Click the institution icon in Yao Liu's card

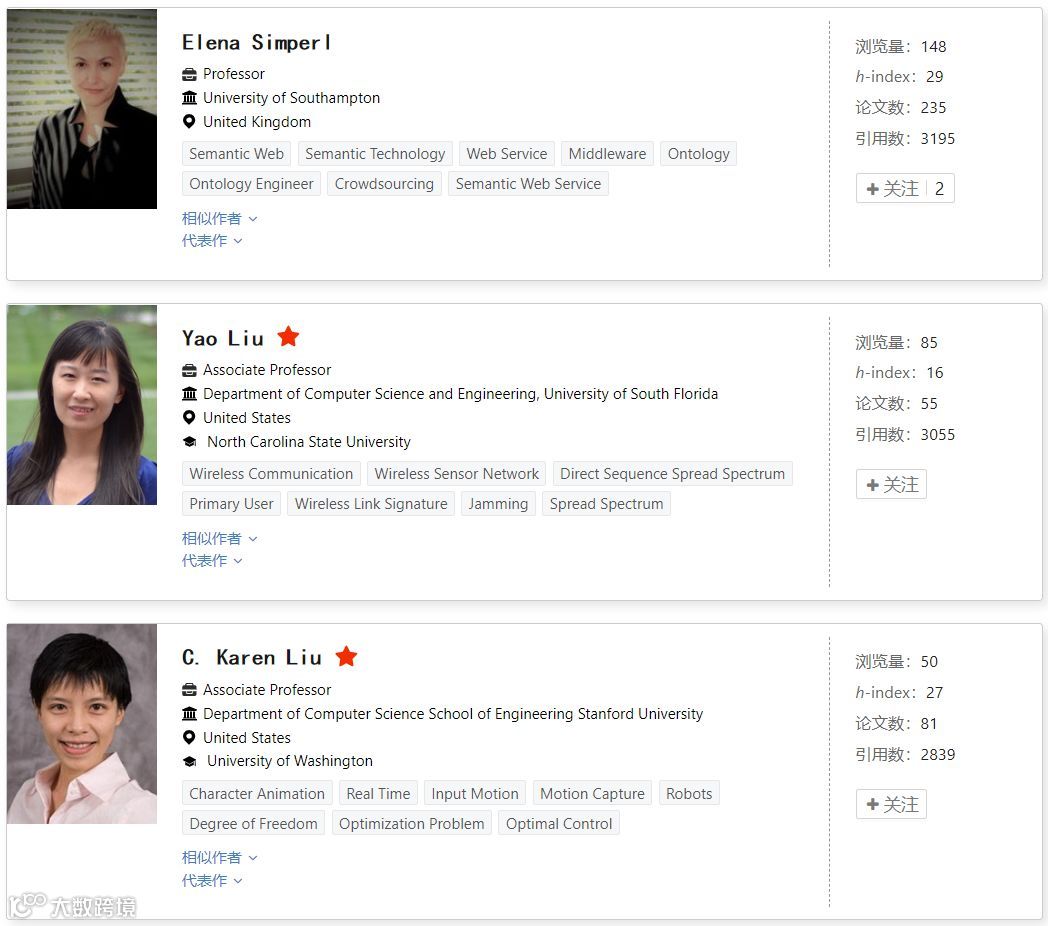point(189,394)
